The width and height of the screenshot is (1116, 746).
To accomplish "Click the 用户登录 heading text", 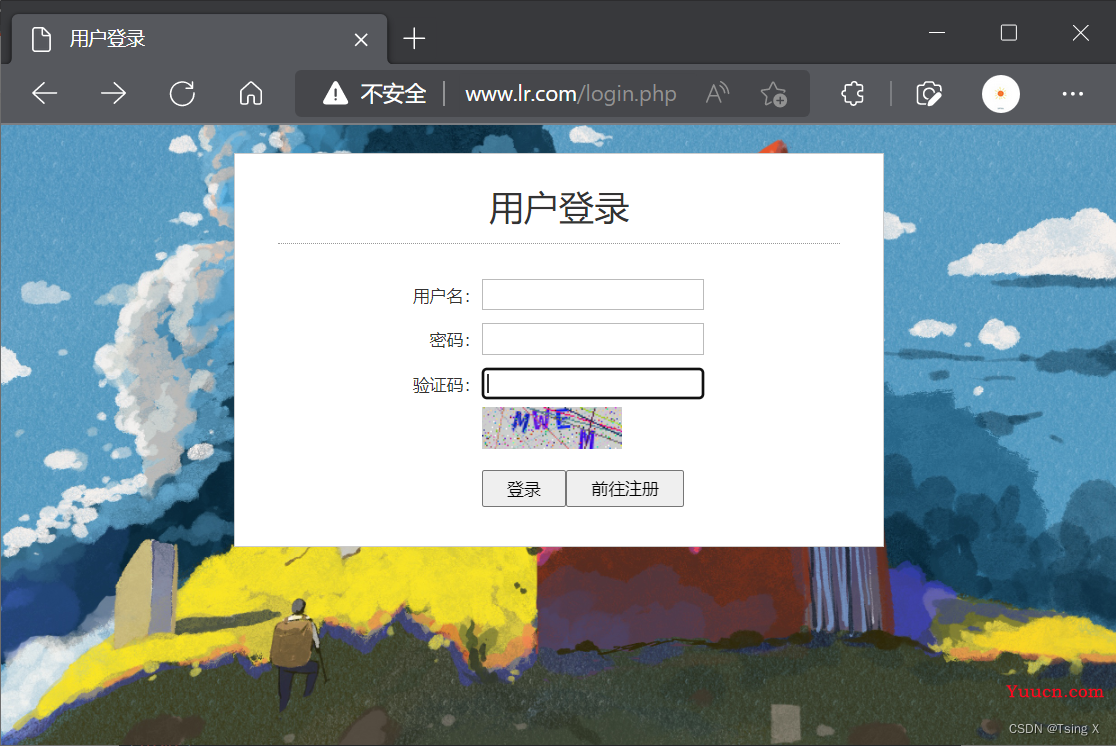I will tap(559, 208).
